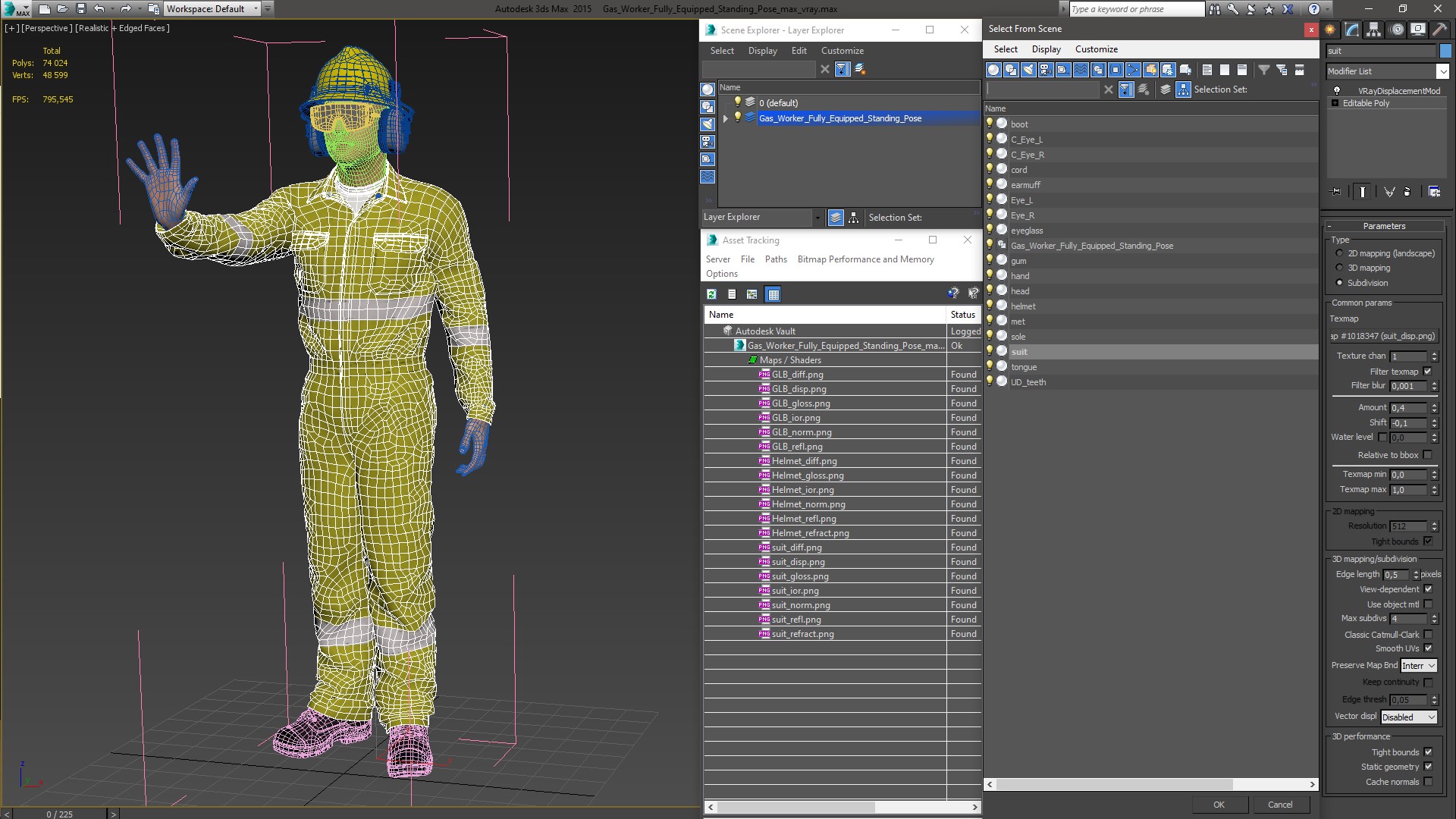Open Customize menu in Select From Scene
This screenshot has height=819, width=1456.
[x=1096, y=49]
